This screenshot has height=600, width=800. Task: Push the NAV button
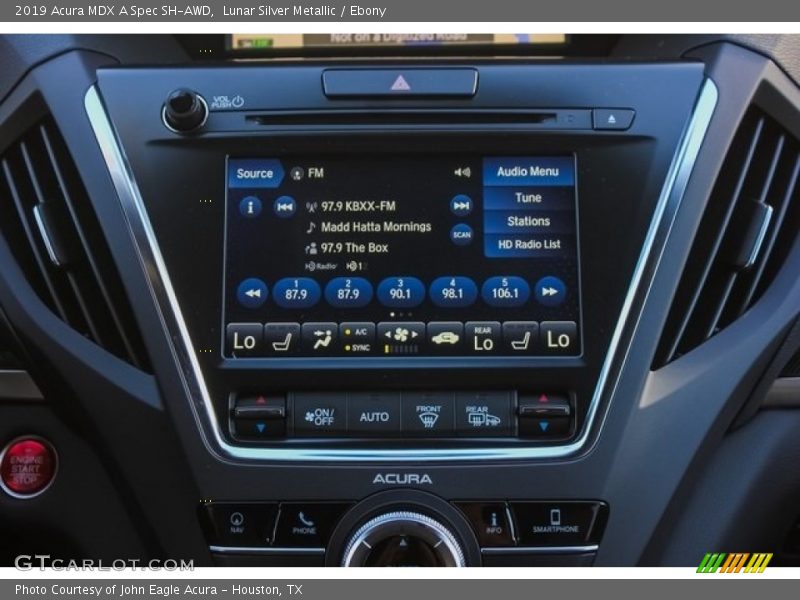tap(237, 523)
